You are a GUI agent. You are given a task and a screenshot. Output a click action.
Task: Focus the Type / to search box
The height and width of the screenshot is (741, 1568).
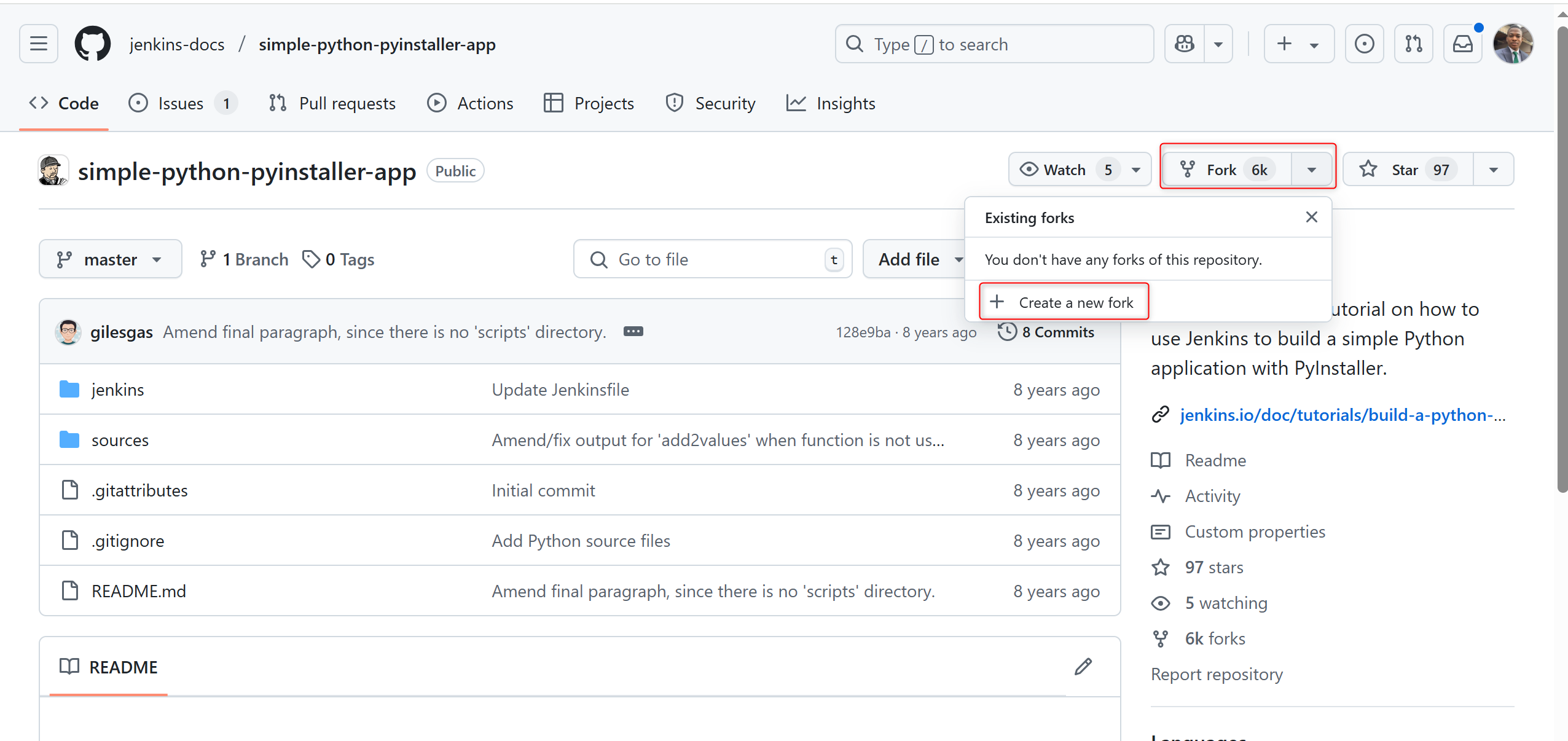(x=994, y=44)
